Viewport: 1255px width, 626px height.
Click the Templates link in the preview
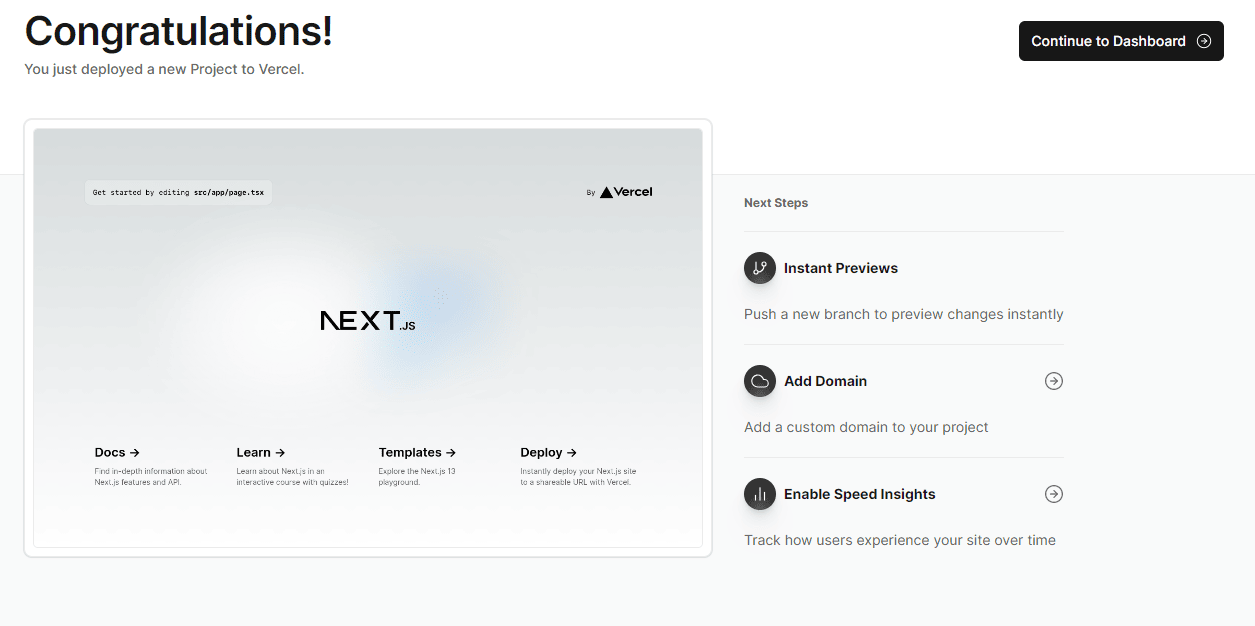[417, 453]
